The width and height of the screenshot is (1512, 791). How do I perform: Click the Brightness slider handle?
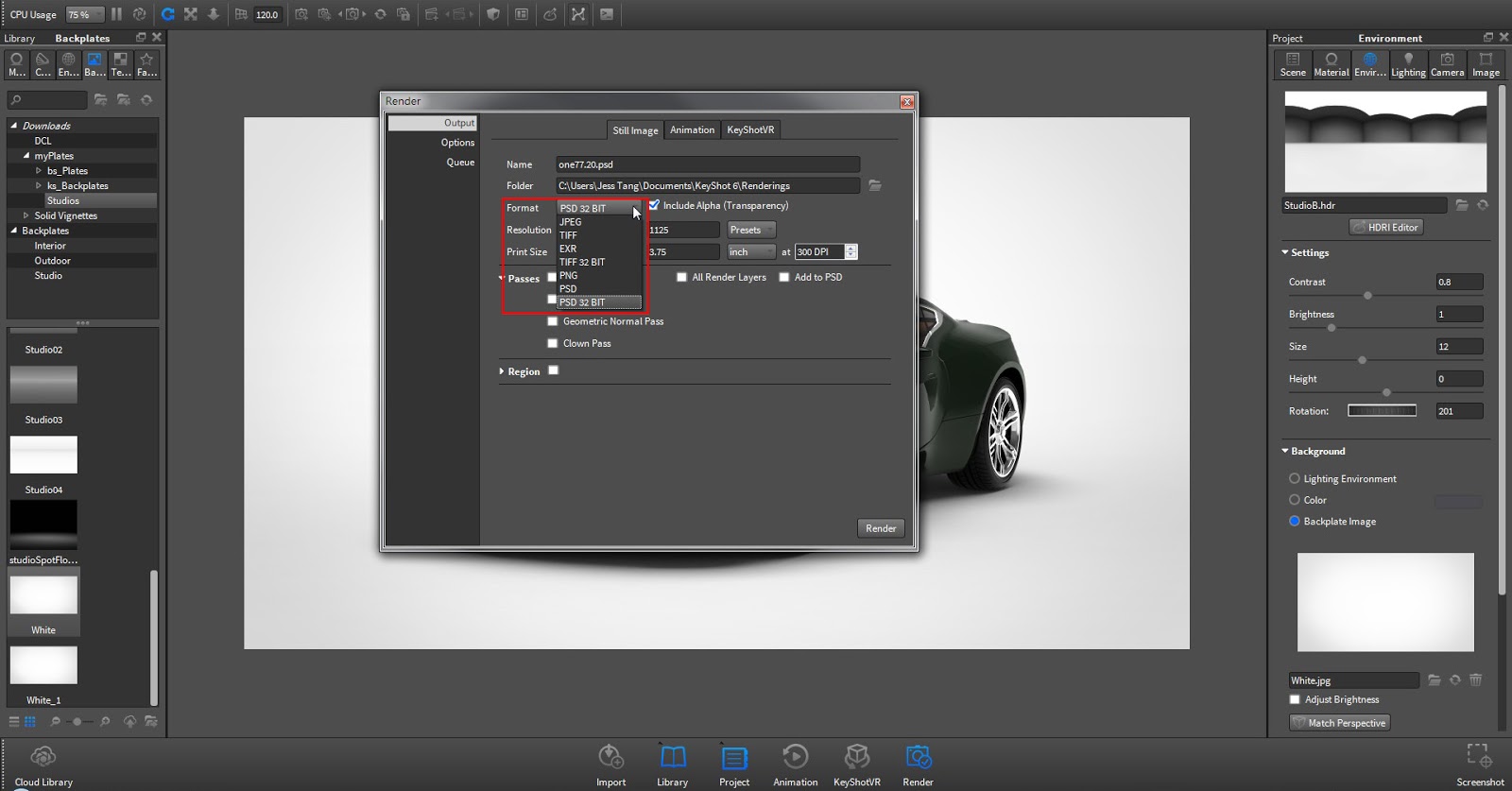tap(1332, 328)
